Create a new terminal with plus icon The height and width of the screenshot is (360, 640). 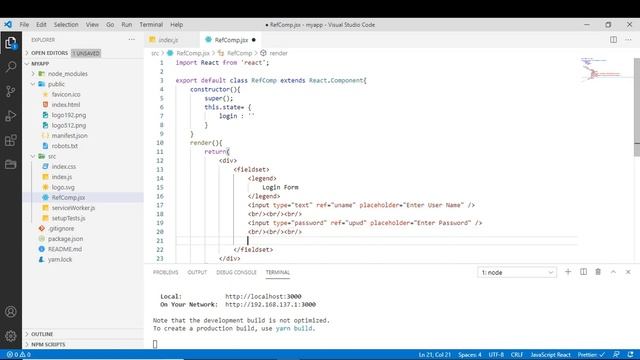[x=568, y=272]
